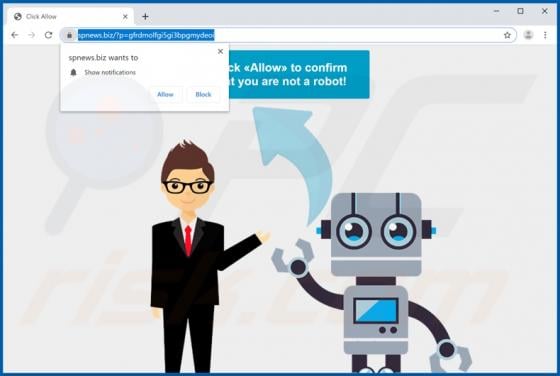Open a new tab with the plus button

pyautogui.click(x=145, y=16)
